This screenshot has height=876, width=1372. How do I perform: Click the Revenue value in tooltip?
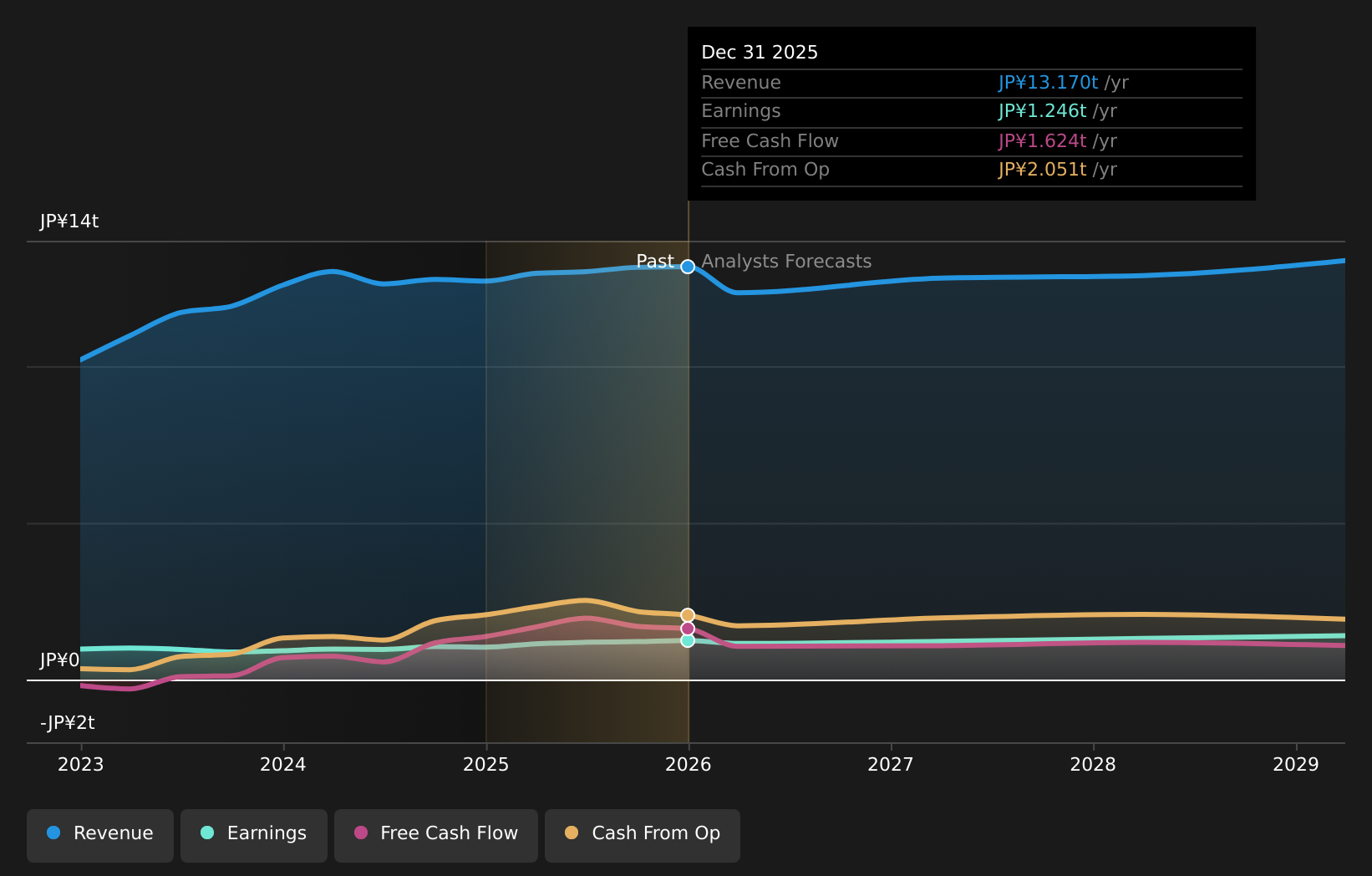tap(1048, 83)
